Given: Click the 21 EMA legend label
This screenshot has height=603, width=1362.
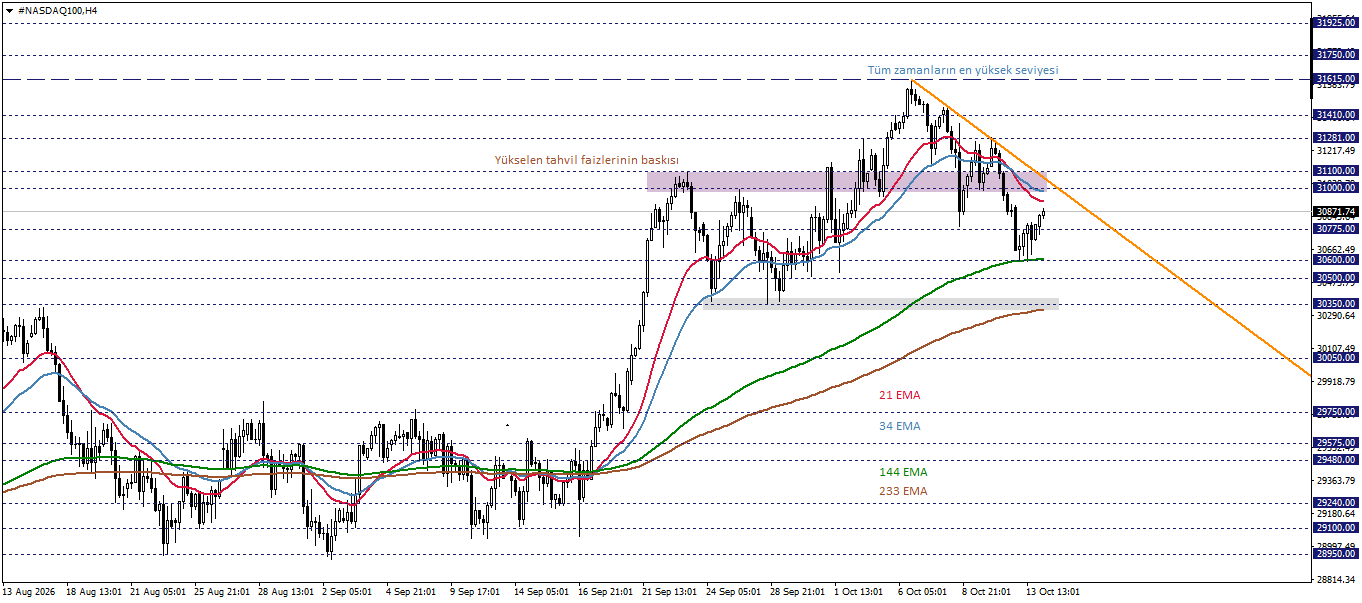Looking at the screenshot, I should coord(900,395).
